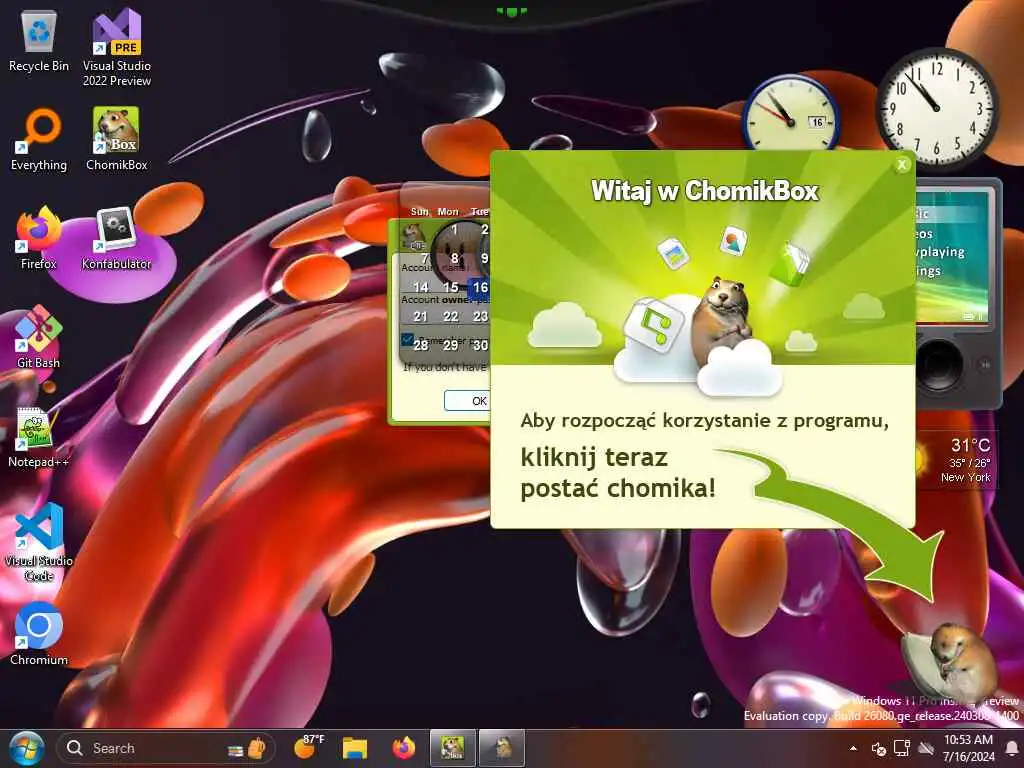
Task: Open the 87°F weather widget on taskbar
Action: pyautogui.click(x=310, y=747)
